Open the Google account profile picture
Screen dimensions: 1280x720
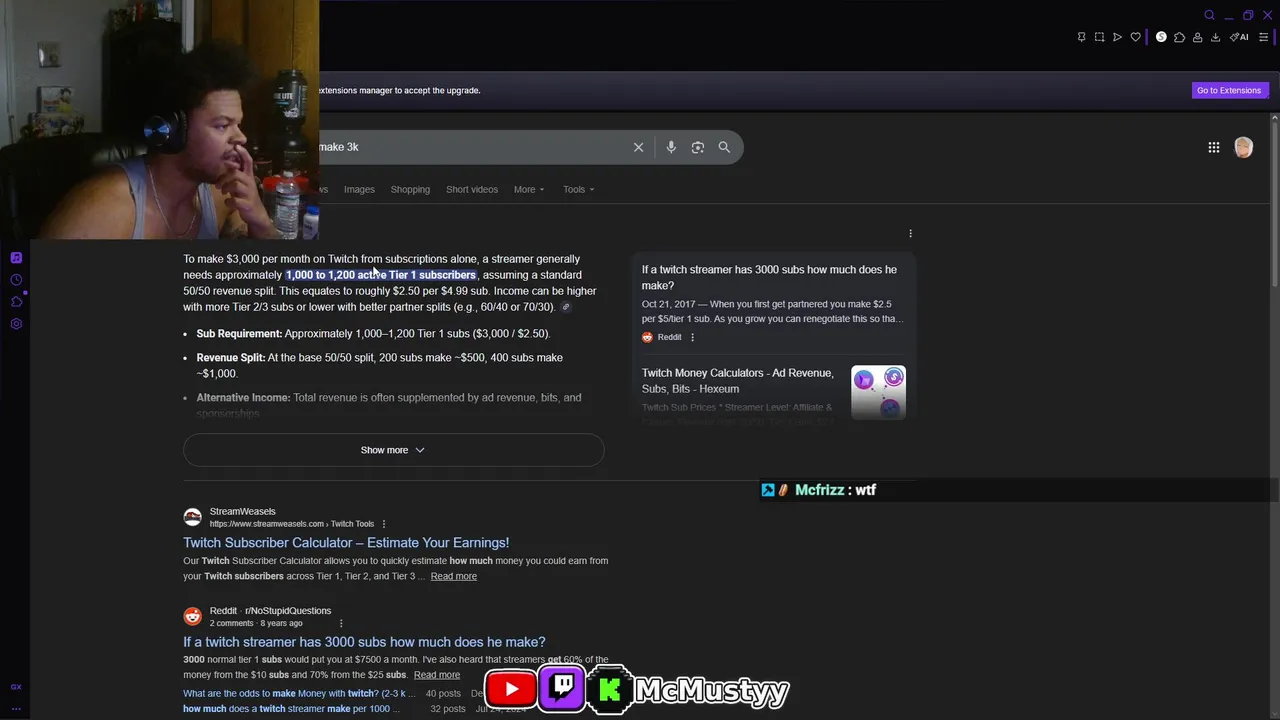(1243, 148)
